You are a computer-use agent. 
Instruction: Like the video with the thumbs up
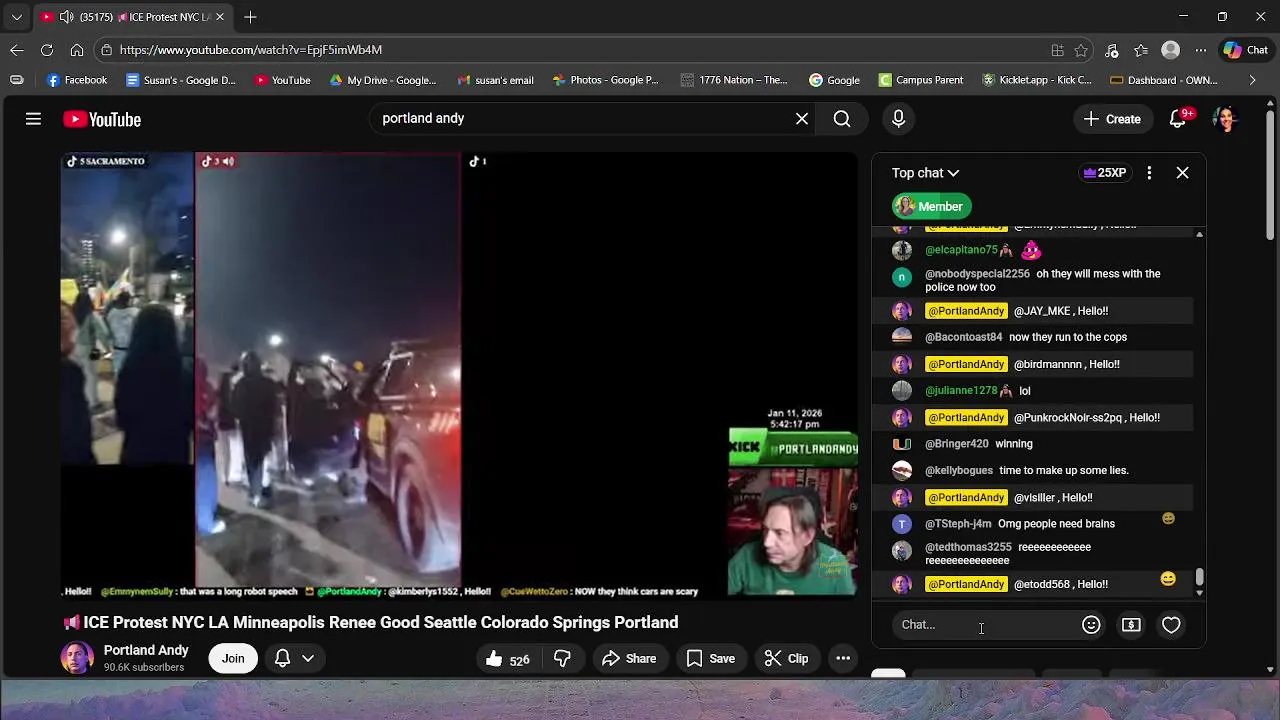pyautogui.click(x=507, y=659)
